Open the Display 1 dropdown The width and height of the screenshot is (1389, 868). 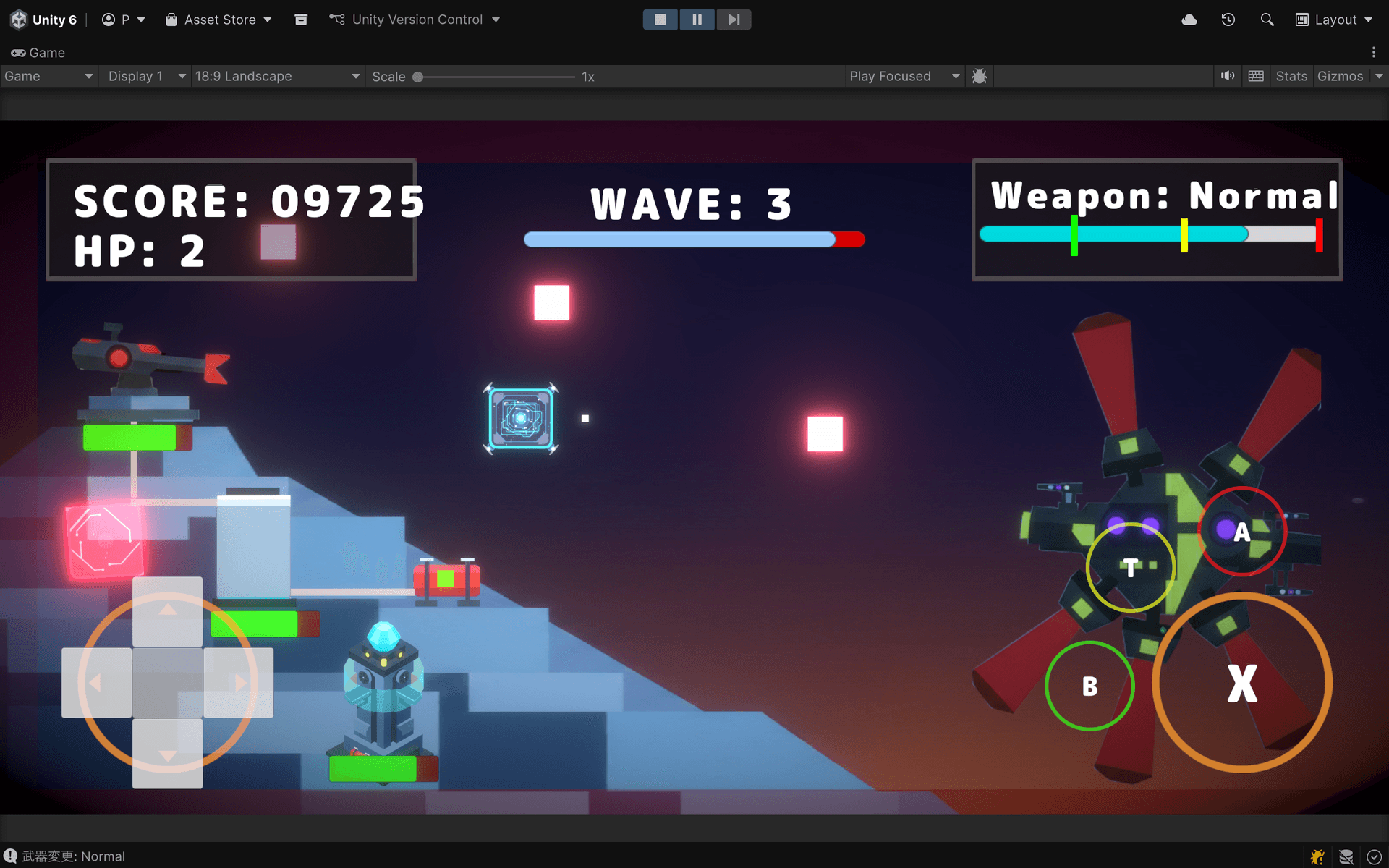146,76
